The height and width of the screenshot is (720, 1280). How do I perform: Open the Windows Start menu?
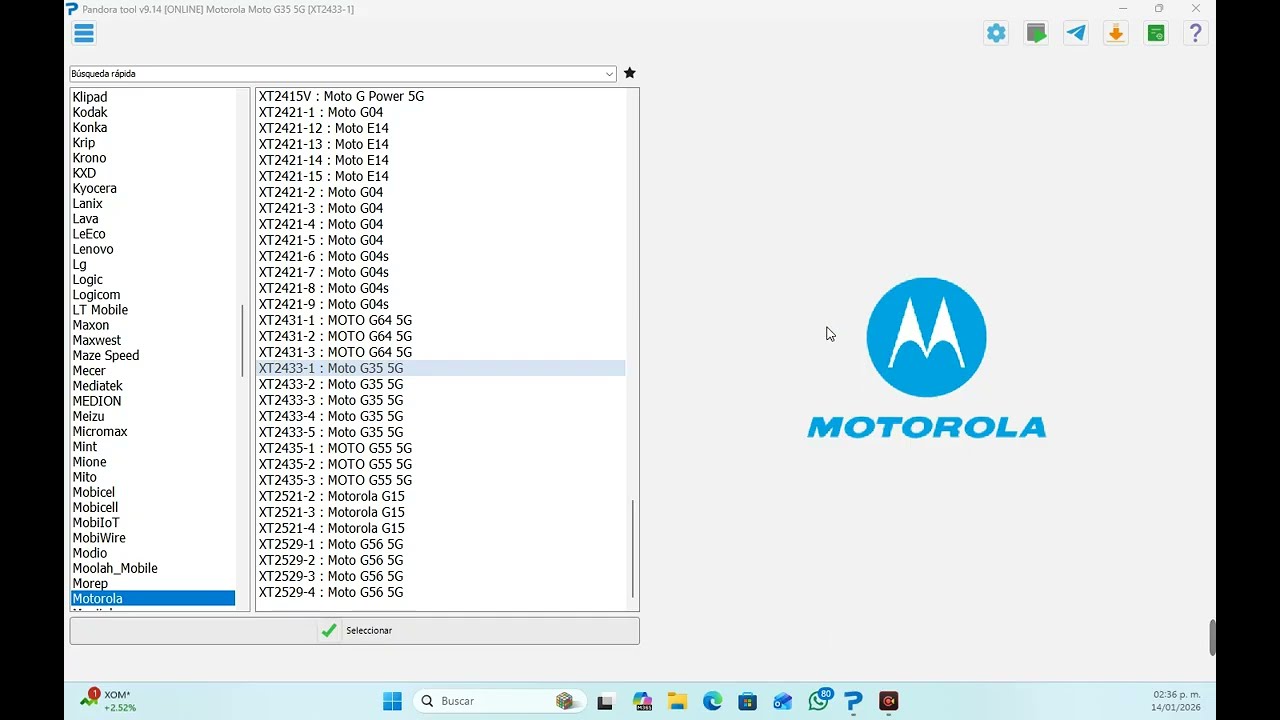[x=392, y=701]
